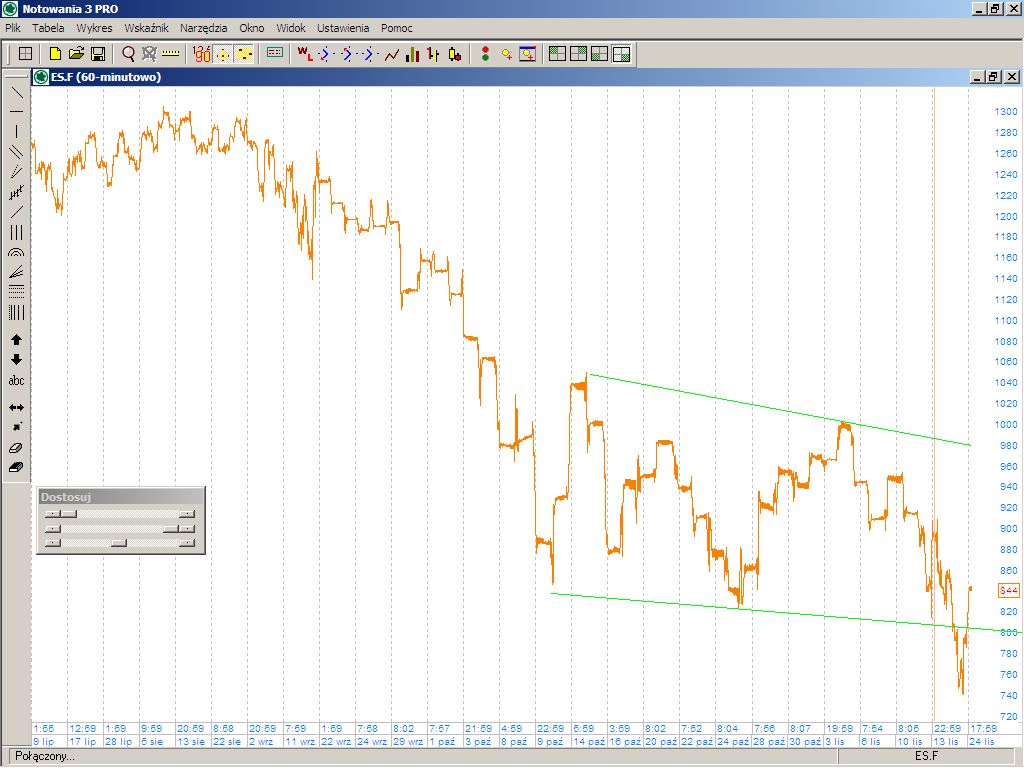Image resolution: width=1024 pixels, height=768 pixels.
Task: Select the horizontal double-arrow move tool
Action: [16, 408]
